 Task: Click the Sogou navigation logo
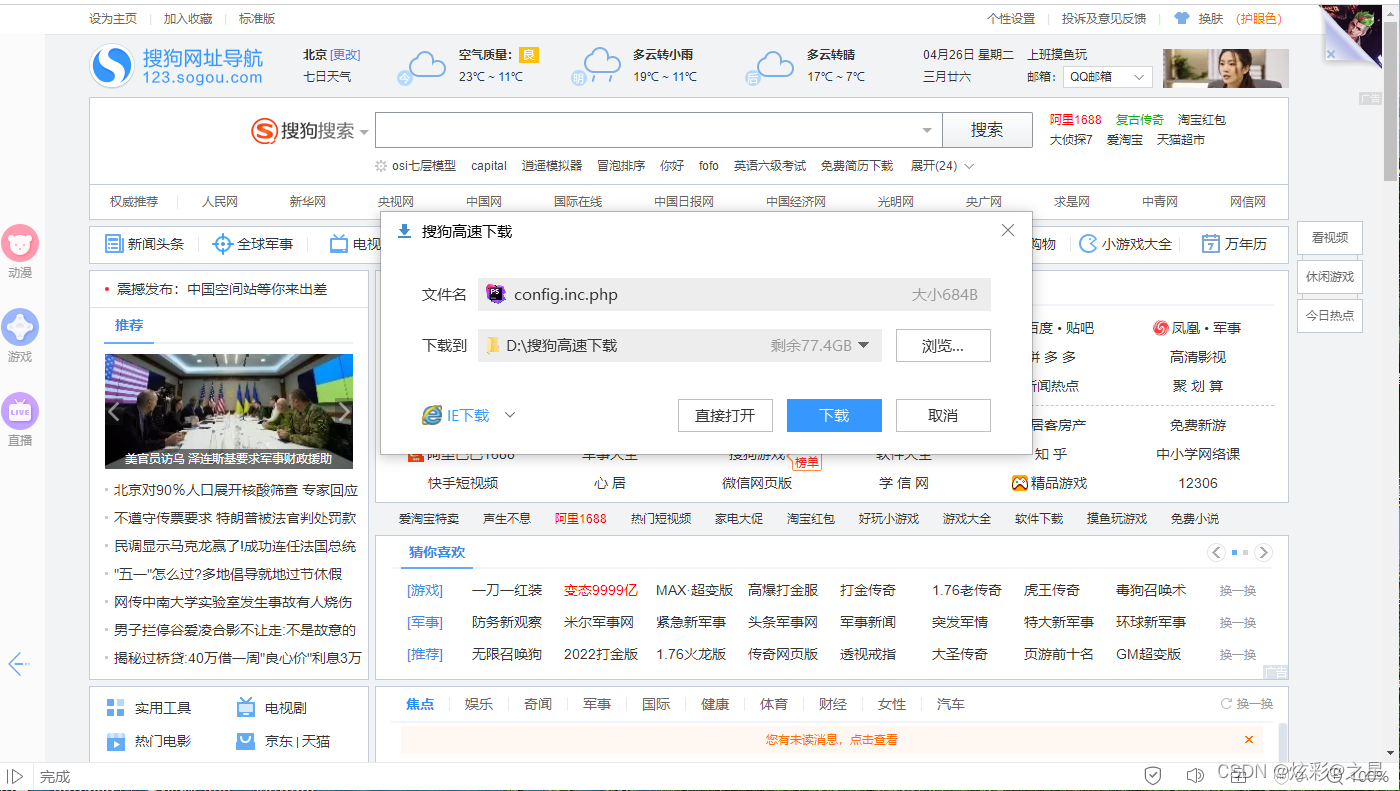[177, 66]
